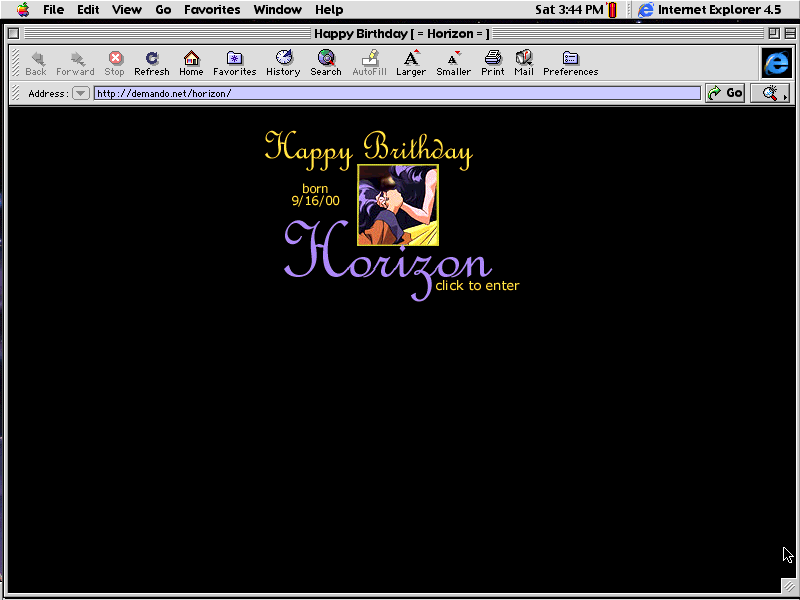Screen dimensions: 800x600
Task: Click the 'click to enter' link
Action: click(477, 286)
